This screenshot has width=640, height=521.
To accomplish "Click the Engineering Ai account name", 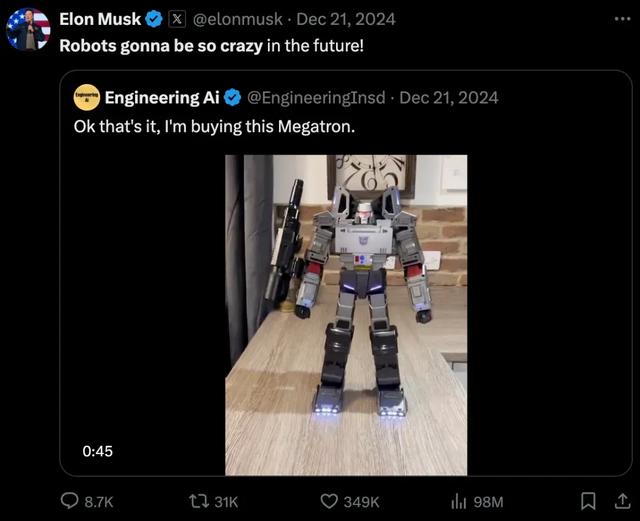I will 161,97.
